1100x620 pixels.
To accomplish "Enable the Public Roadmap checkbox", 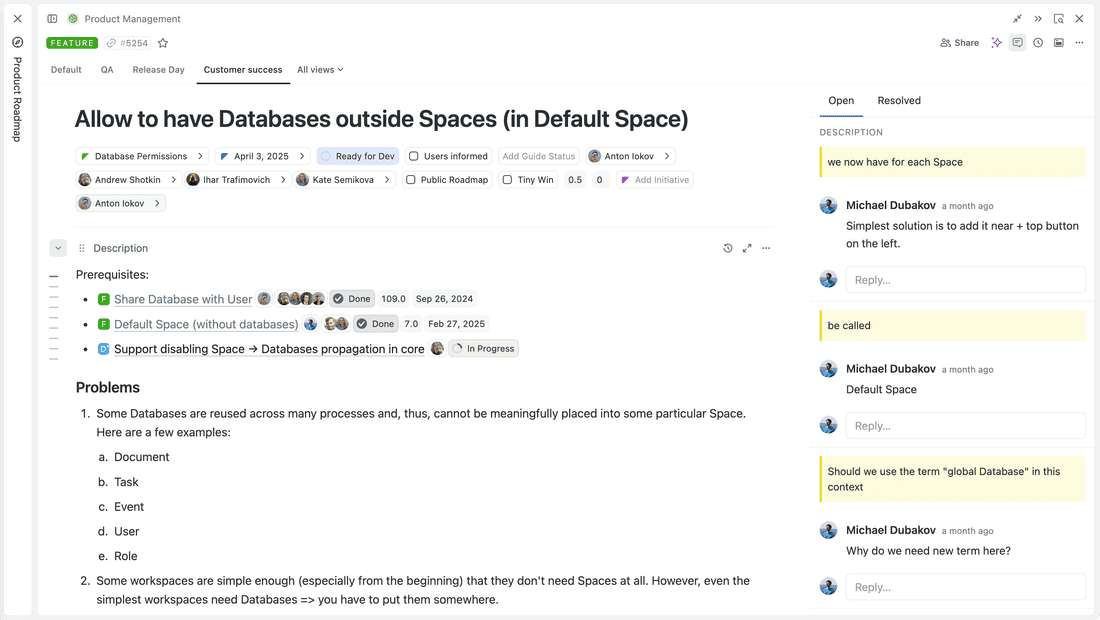I will (x=411, y=180).
